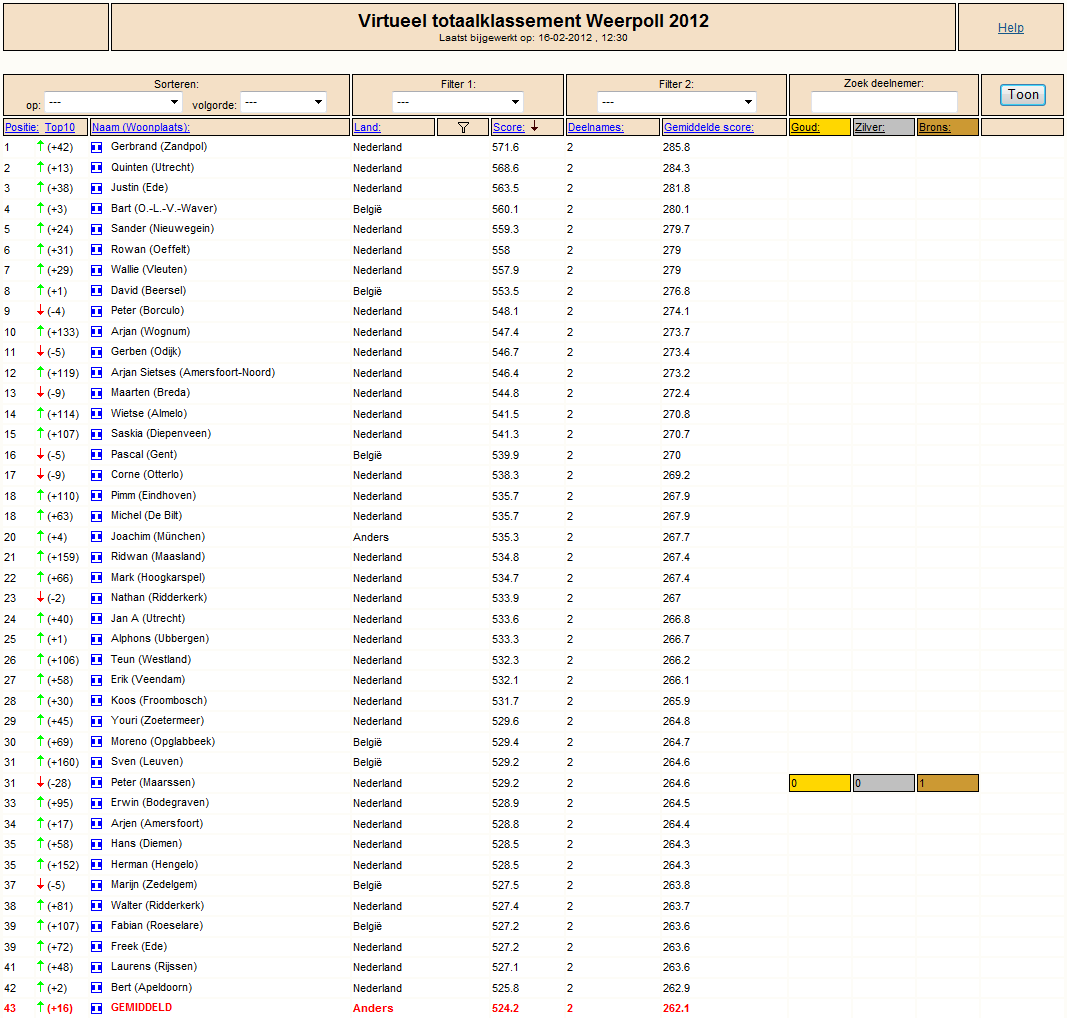
Task: Sort by Gemiddelde score column header
Action: tap(708, 127)
